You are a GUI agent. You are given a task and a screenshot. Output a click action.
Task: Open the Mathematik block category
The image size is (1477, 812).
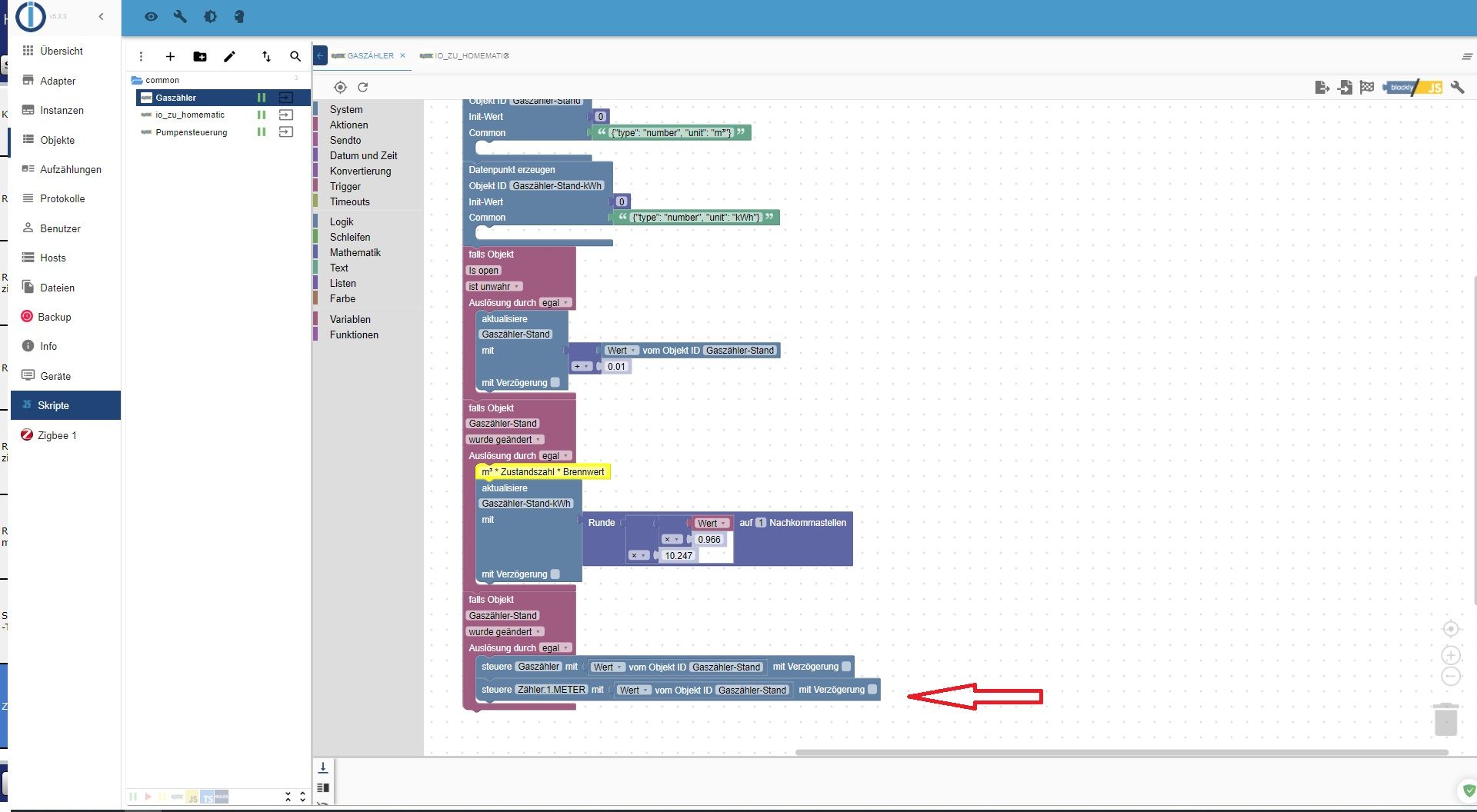[x=355, y=252]
